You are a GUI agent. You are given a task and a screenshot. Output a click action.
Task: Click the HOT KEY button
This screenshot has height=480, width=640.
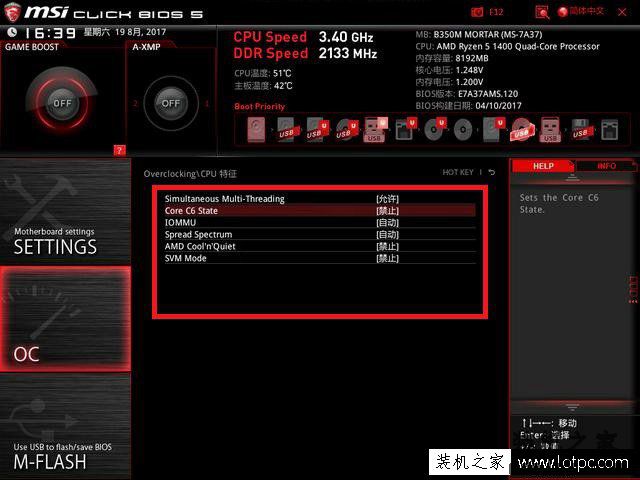point(458,172)
